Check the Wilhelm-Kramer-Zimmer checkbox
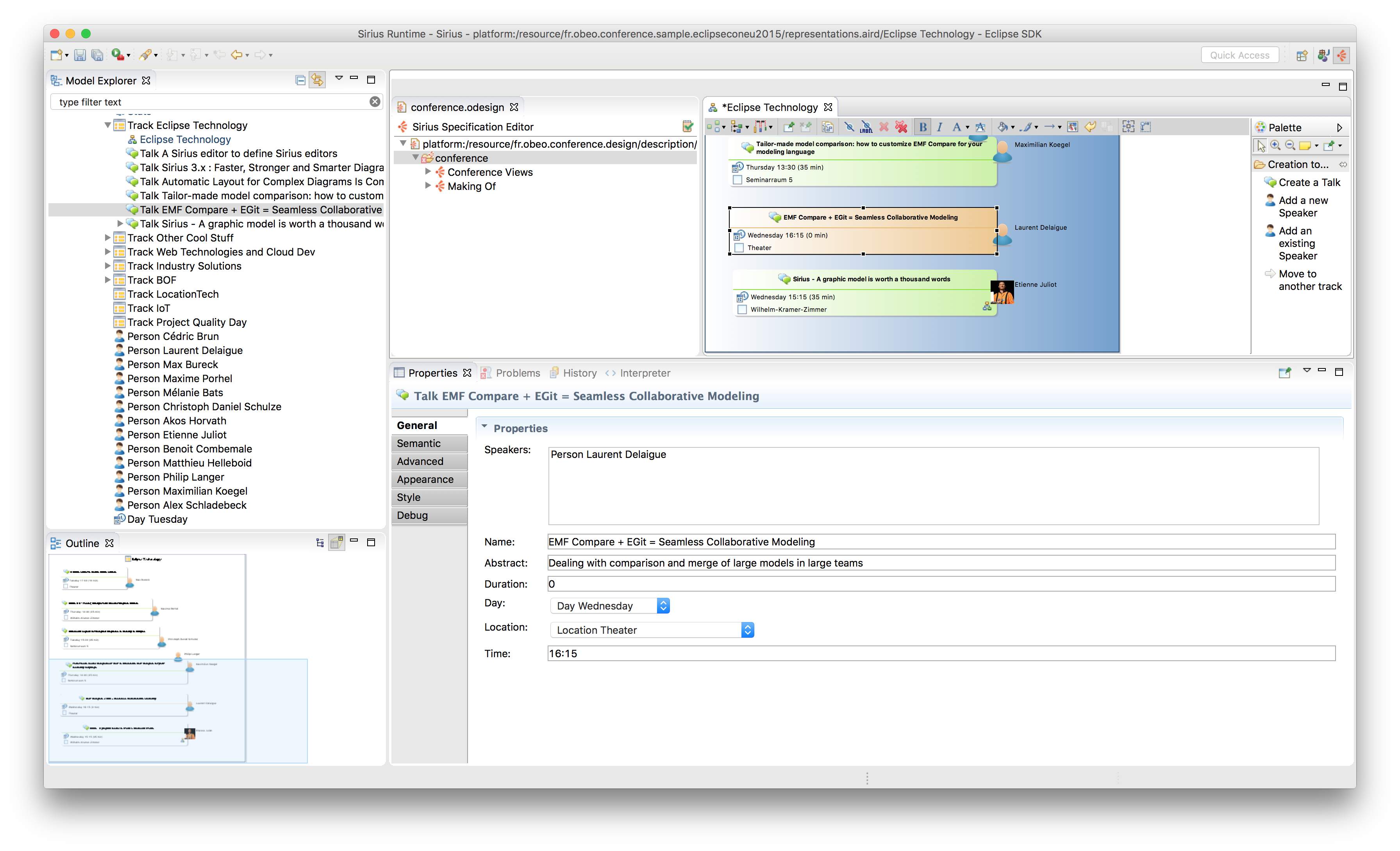The image size is (1400, 851). [x=742, y=310]
